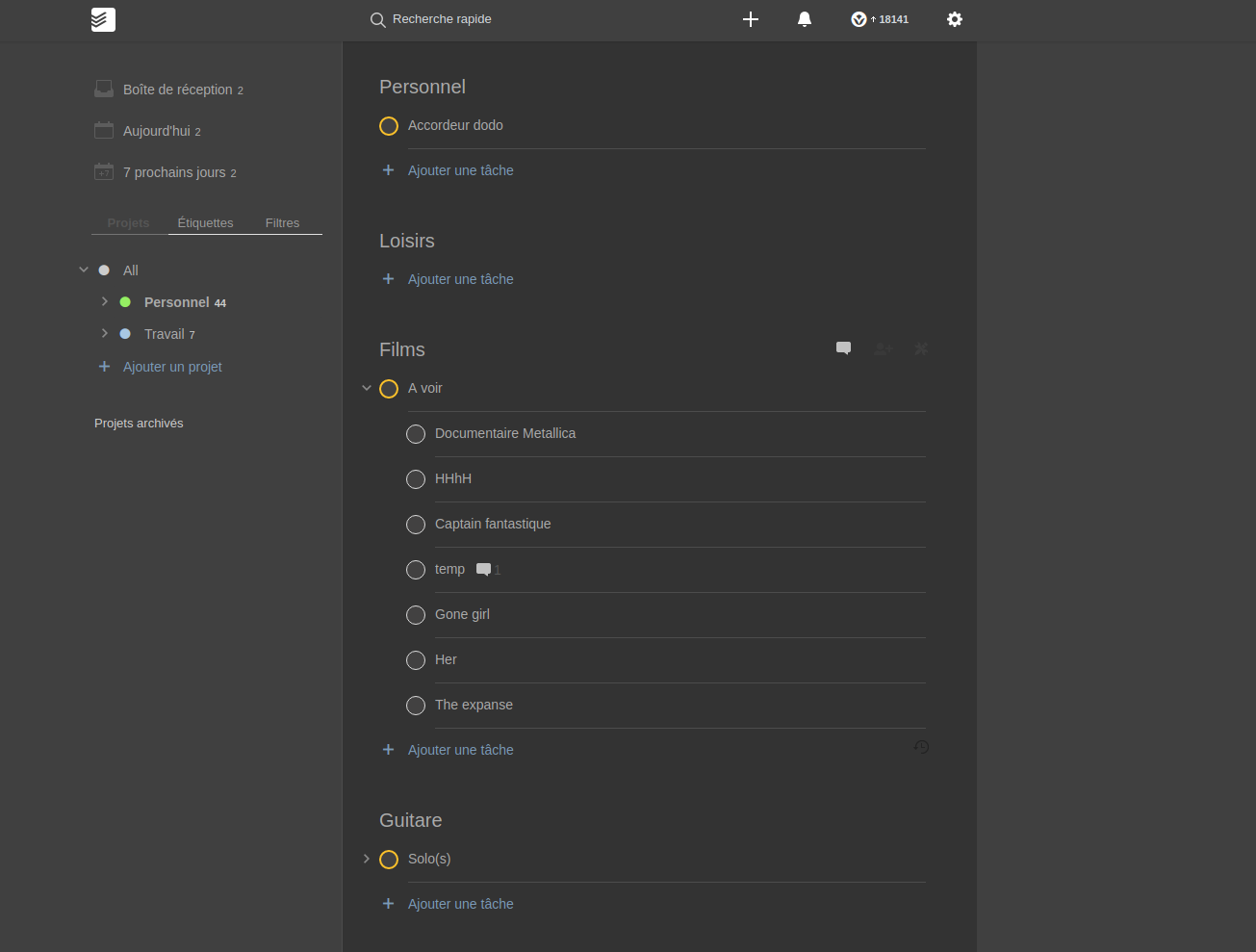This screenshot has width=1256, height=952.
Task: Mark Gone girl as done
Action: pyautogui.click(x=415, y=614)
